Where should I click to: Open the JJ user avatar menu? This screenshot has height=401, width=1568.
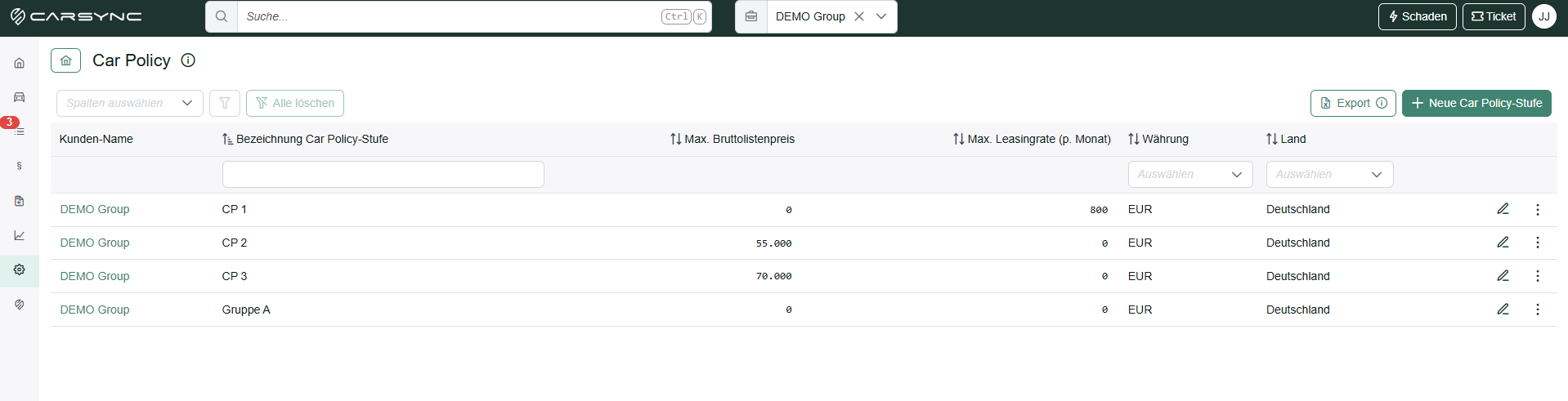click(x=1544, y=16)
